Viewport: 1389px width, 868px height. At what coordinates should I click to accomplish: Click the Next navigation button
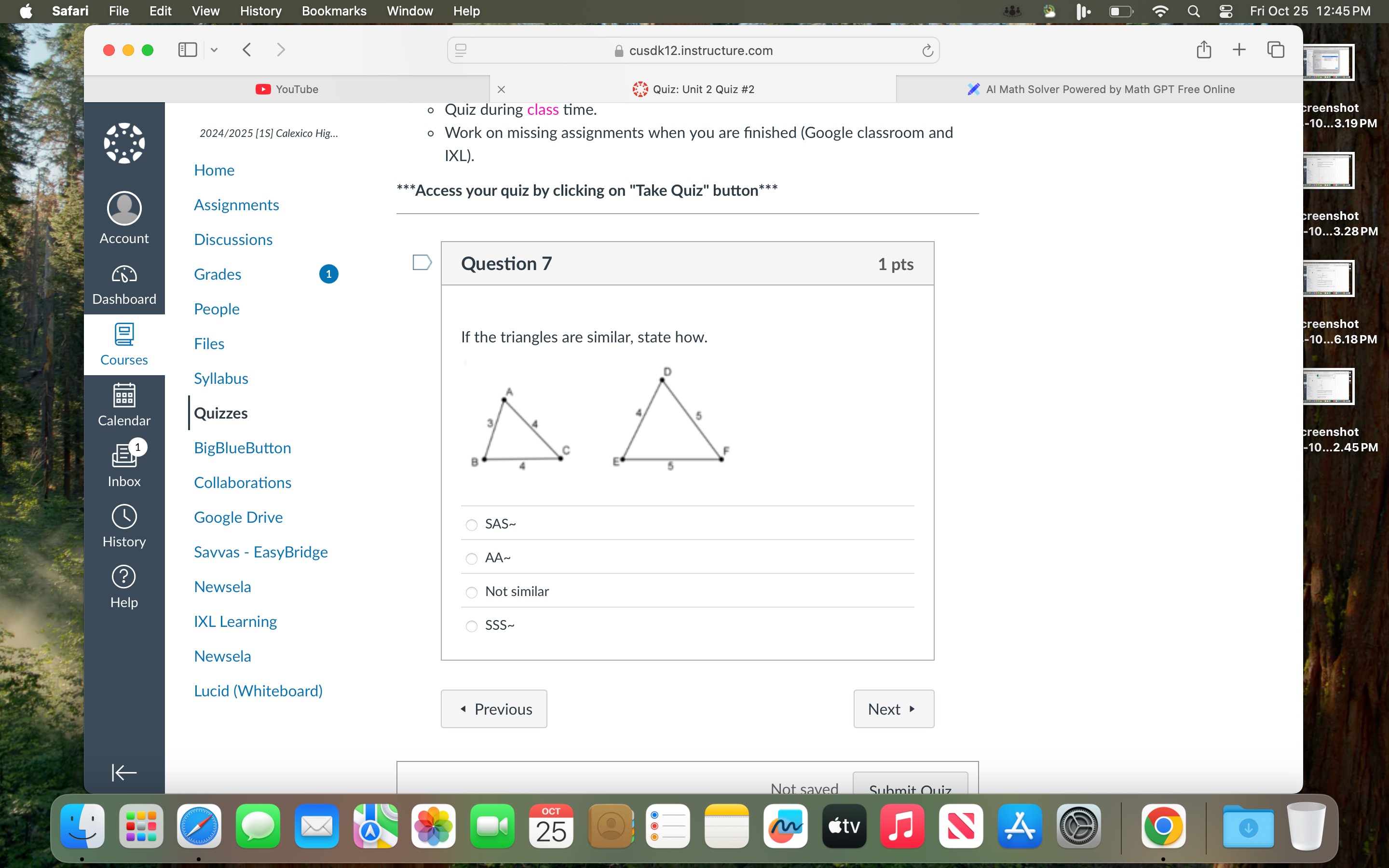click(x=890, y=708)
